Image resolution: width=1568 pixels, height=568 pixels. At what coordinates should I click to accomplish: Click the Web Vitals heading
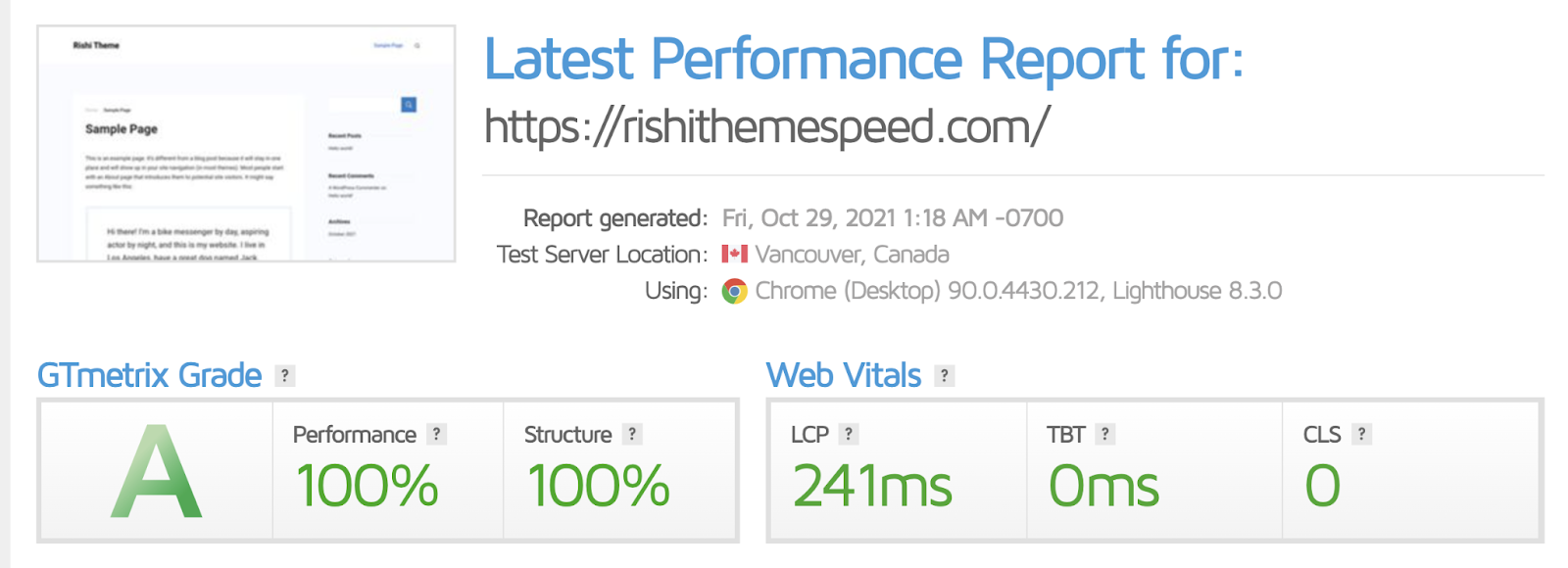pyautogui.click(x=844, y=375)
